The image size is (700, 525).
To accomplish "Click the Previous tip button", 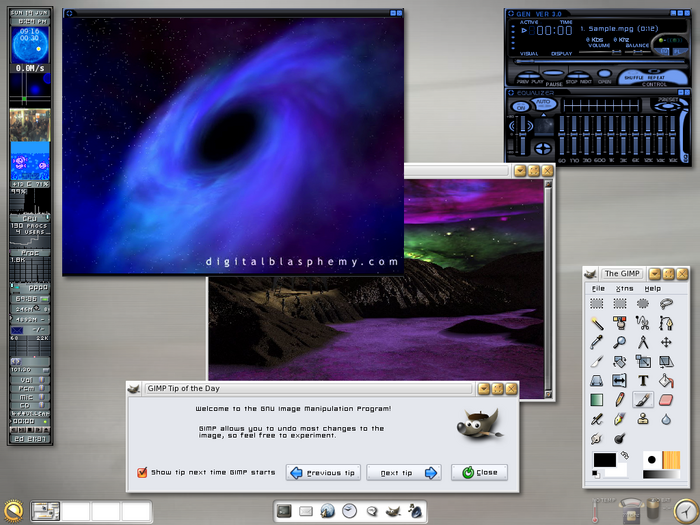I will 322,473.
